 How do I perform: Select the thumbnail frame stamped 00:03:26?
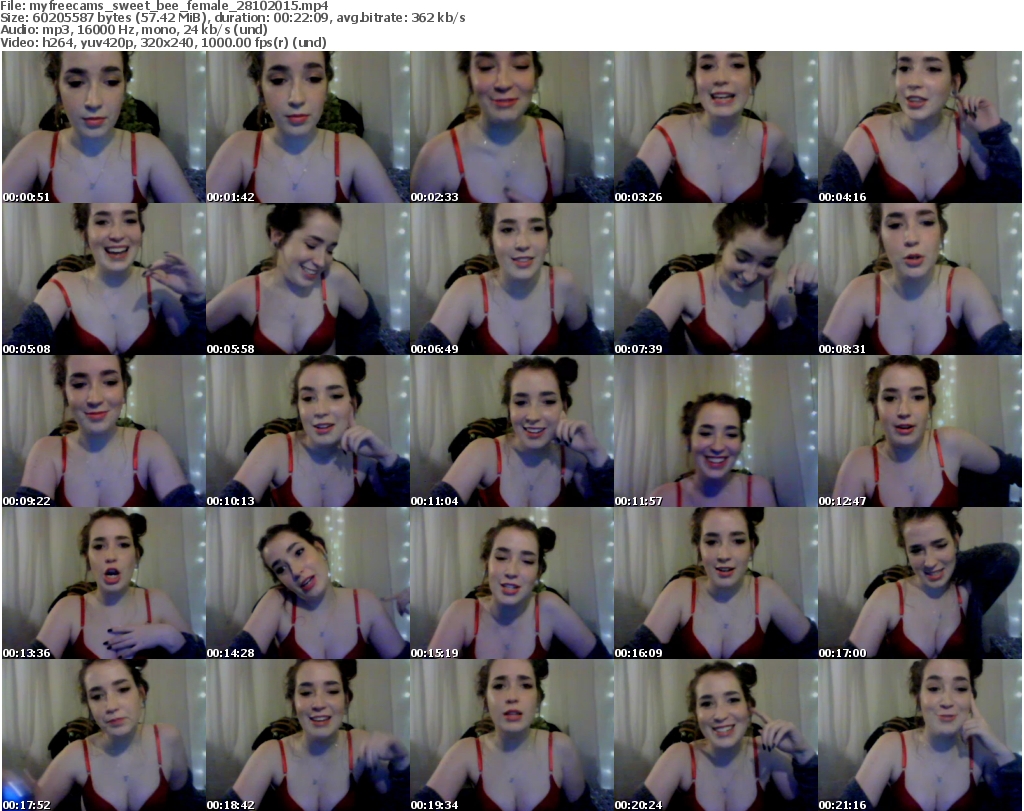point(716,127)
